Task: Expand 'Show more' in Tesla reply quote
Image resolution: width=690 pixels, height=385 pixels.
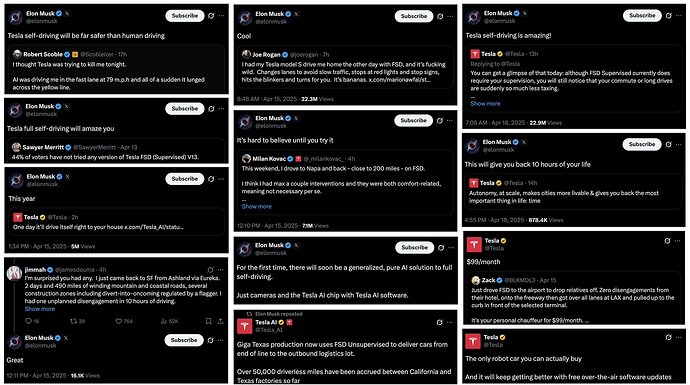Action: [485, 104]
